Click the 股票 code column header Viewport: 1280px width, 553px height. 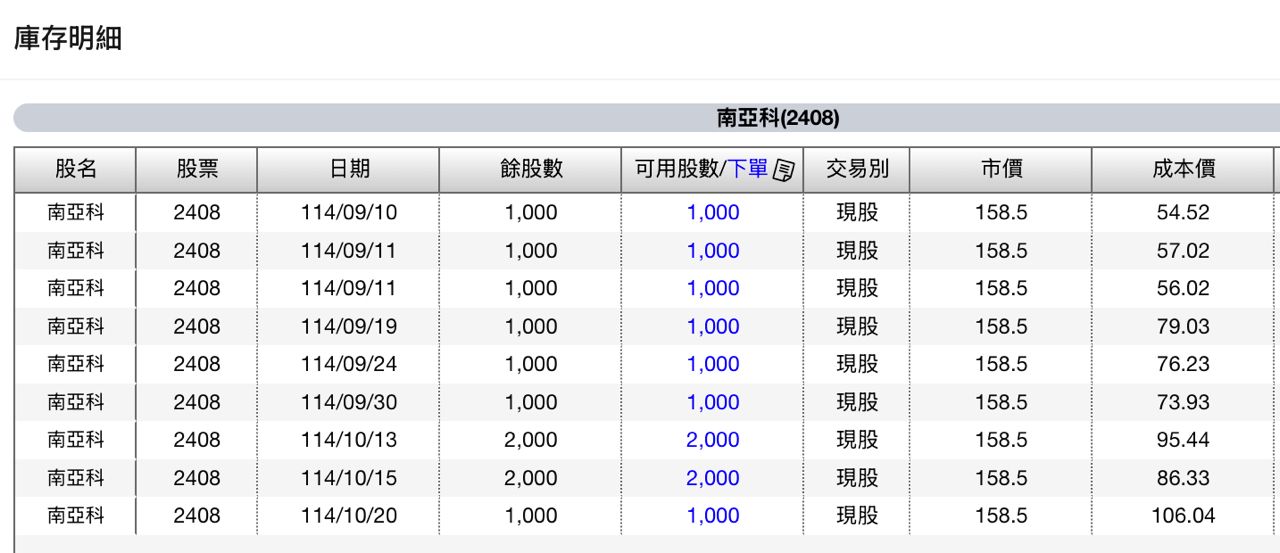pos(197,169)
